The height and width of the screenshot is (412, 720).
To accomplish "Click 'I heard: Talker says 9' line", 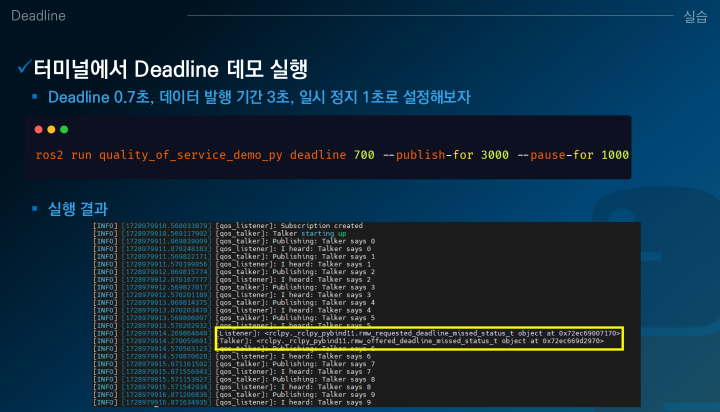I will coord(232,402).
